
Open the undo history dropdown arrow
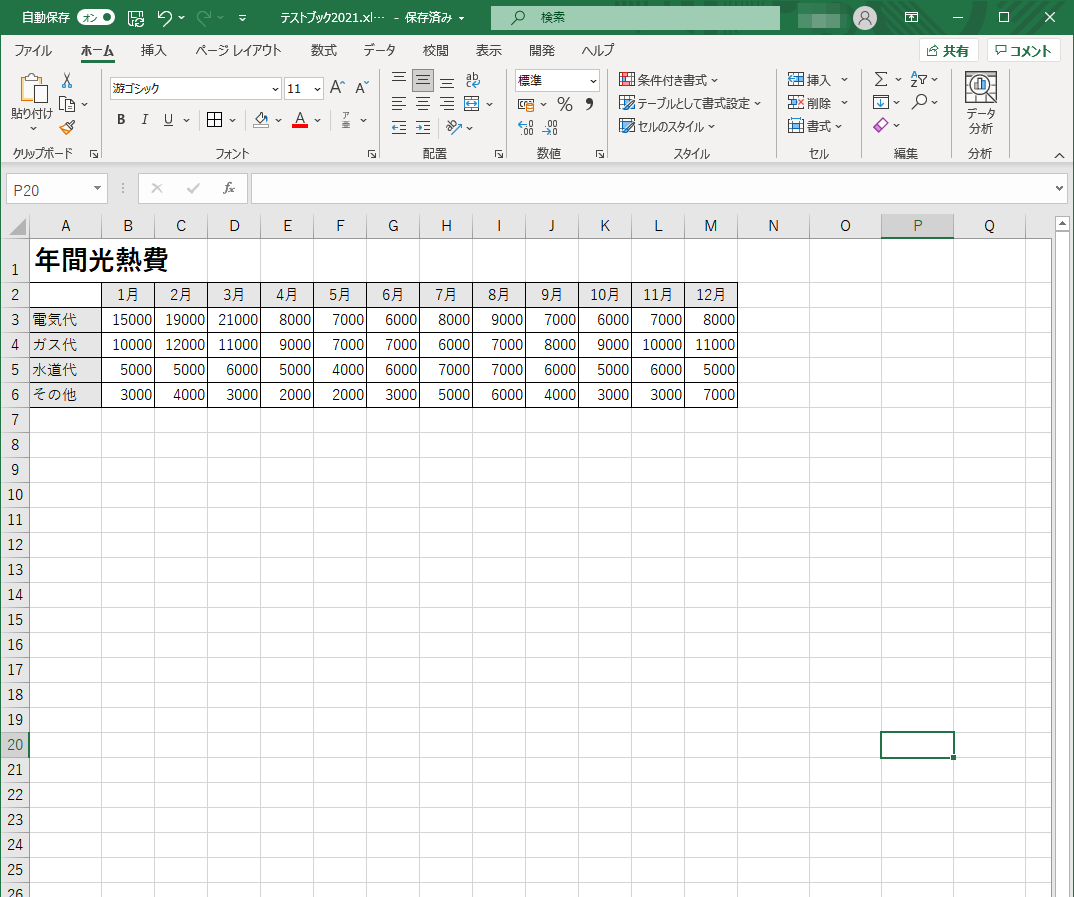182,18
